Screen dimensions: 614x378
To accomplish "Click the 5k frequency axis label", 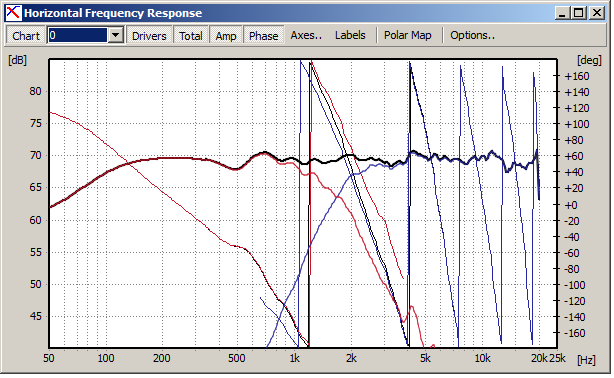I will (x=425, y=358).
